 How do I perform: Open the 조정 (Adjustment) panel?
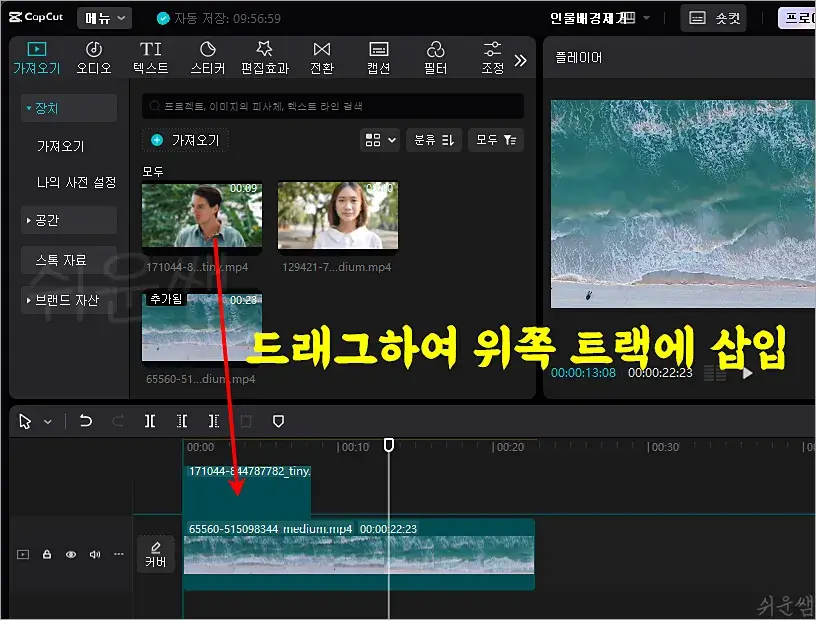tap(490, 56)
